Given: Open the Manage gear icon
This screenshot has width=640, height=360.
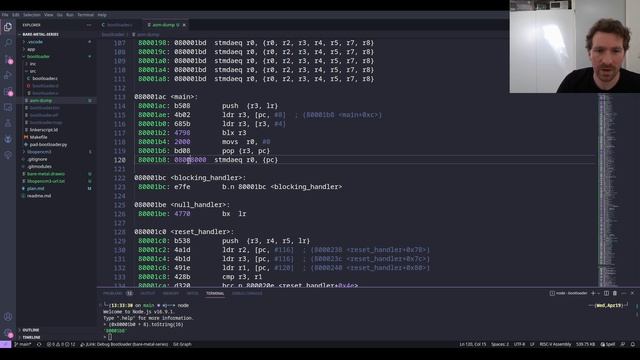Looking at the screenshot, I should [x=8, y=333].
